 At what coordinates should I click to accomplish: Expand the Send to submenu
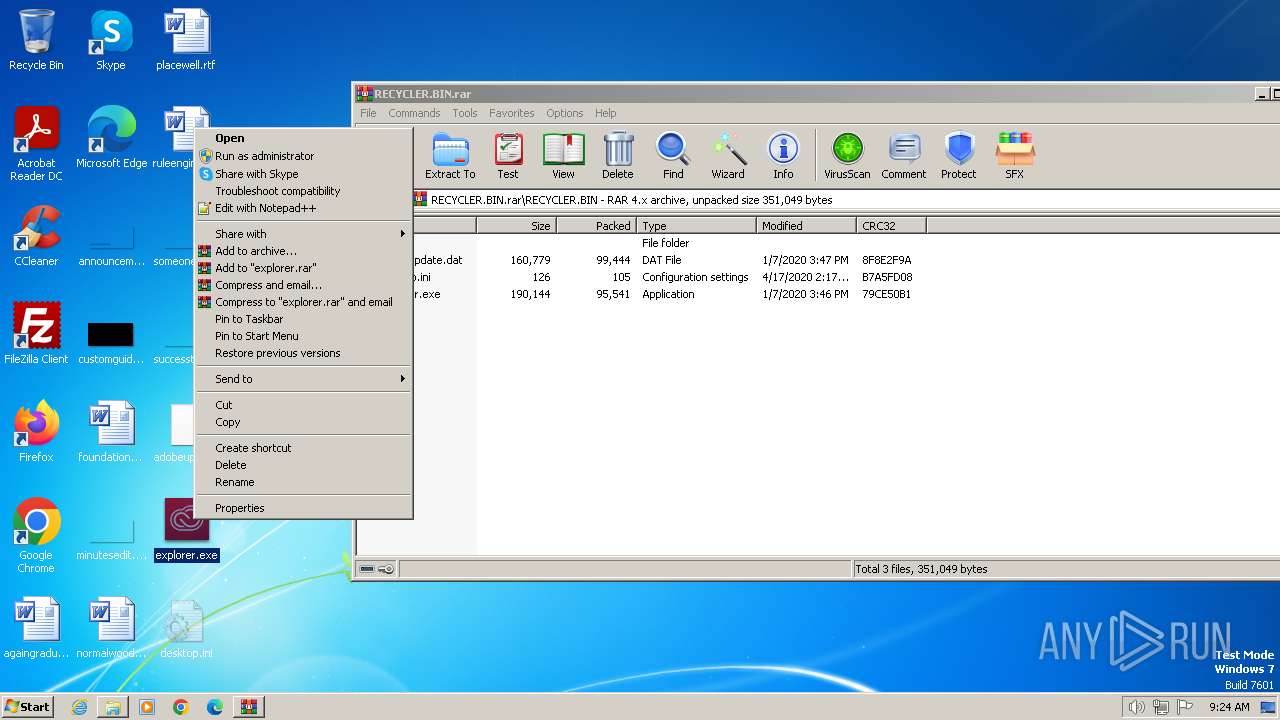303,379
